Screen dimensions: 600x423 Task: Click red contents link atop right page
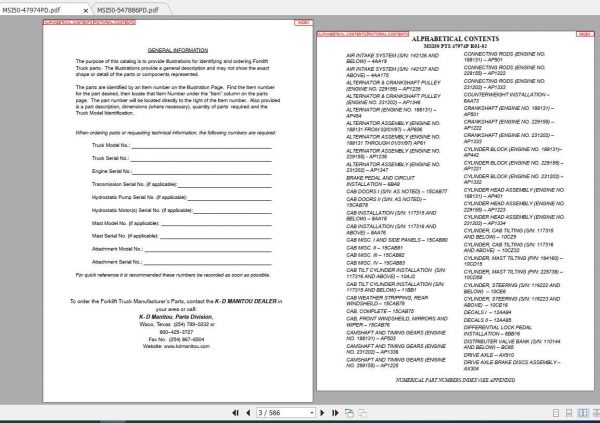pos(363,34)
